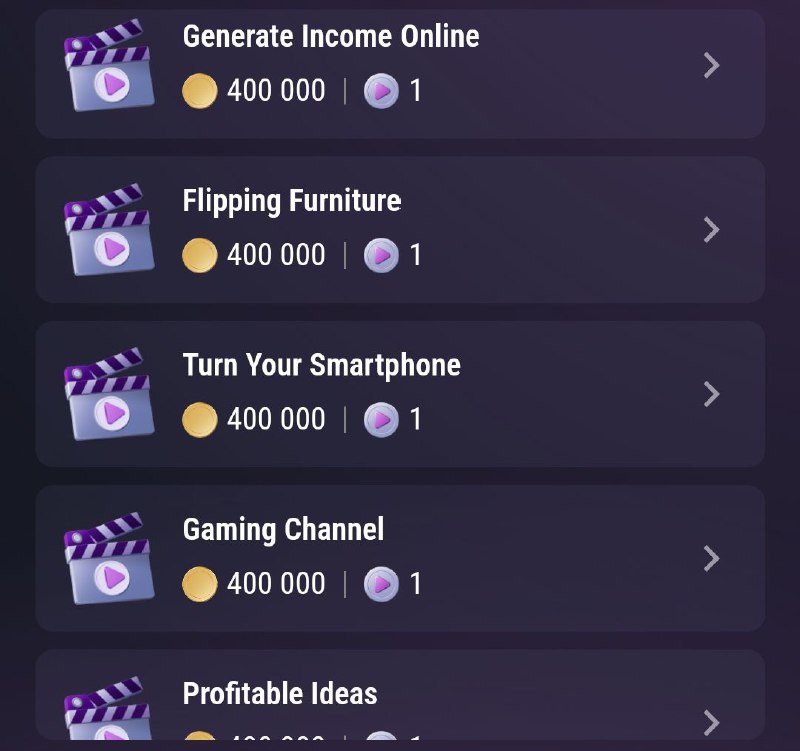Expand the Profitable Ideas chevron
800x751 pixels.
pyautogui.click(x=711, y=722)
